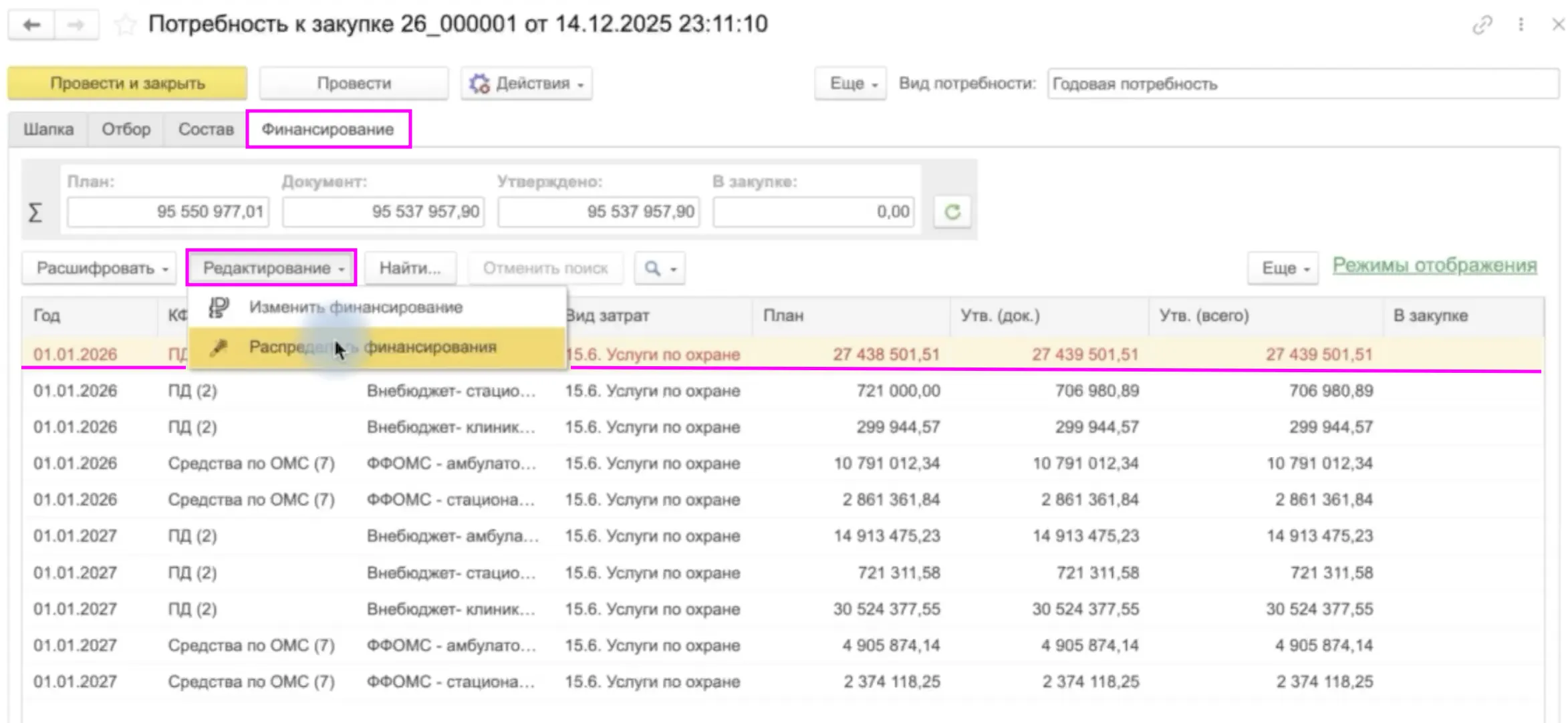Copy link using the chain icon
1568x723 pixels.
tap(1482, 25)
